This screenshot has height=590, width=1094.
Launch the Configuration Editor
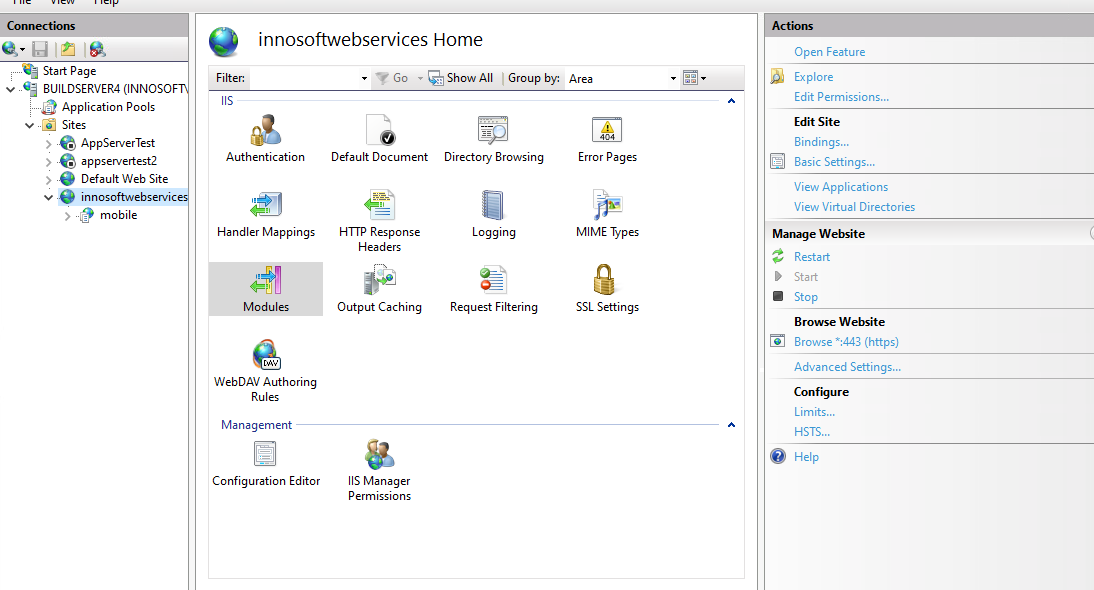click(265, 460)
